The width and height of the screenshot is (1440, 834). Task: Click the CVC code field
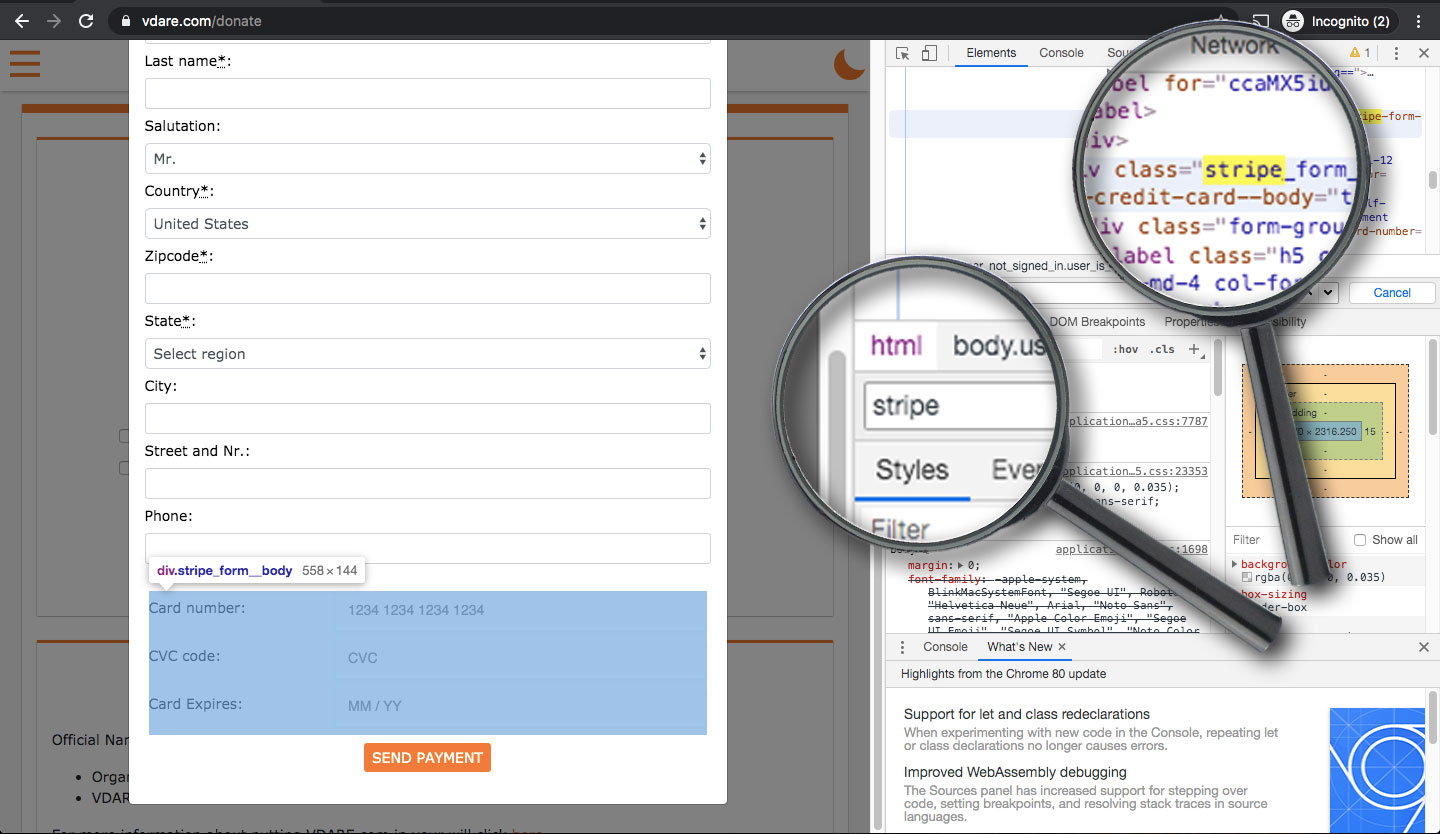520,658
